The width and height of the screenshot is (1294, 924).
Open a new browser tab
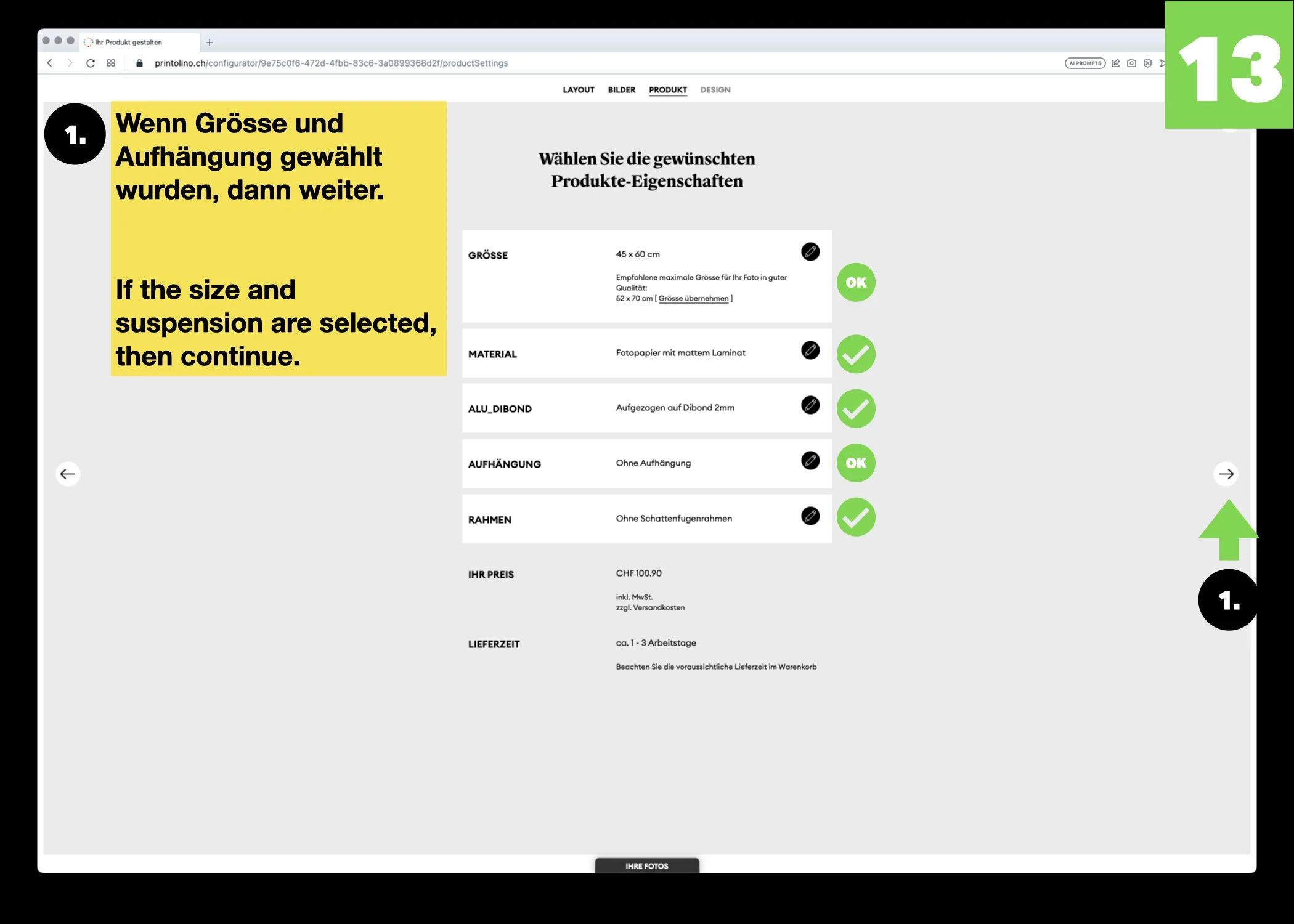(x=210, y=43)
